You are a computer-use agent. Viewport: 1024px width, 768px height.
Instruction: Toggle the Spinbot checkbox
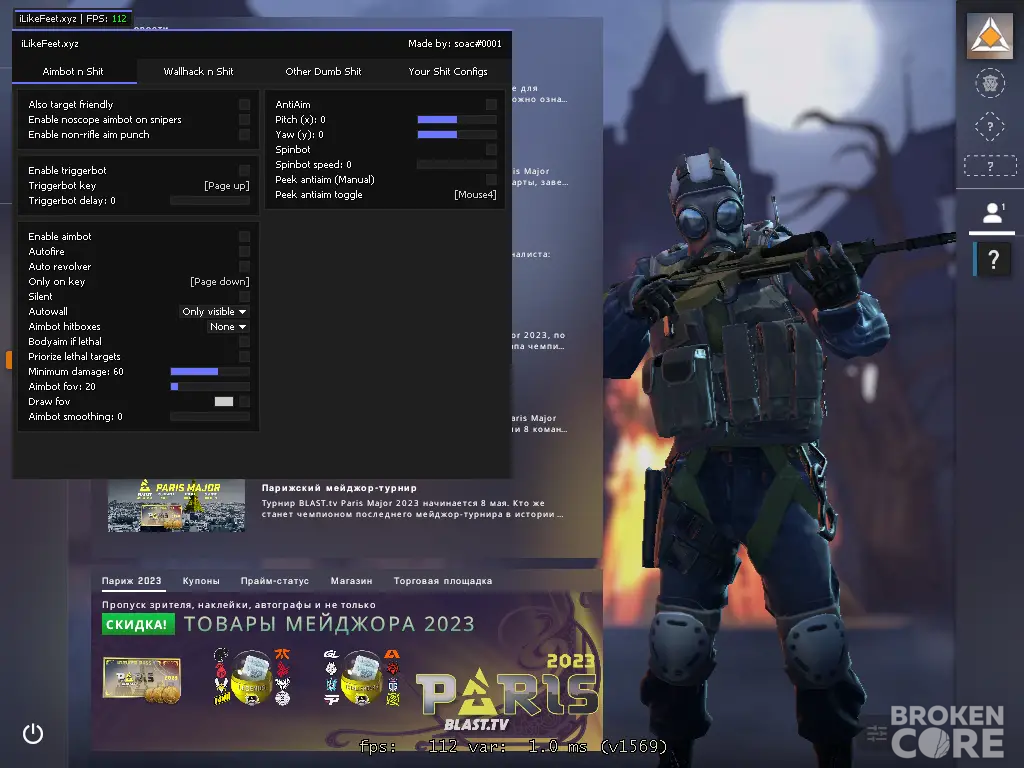(491, 150)
